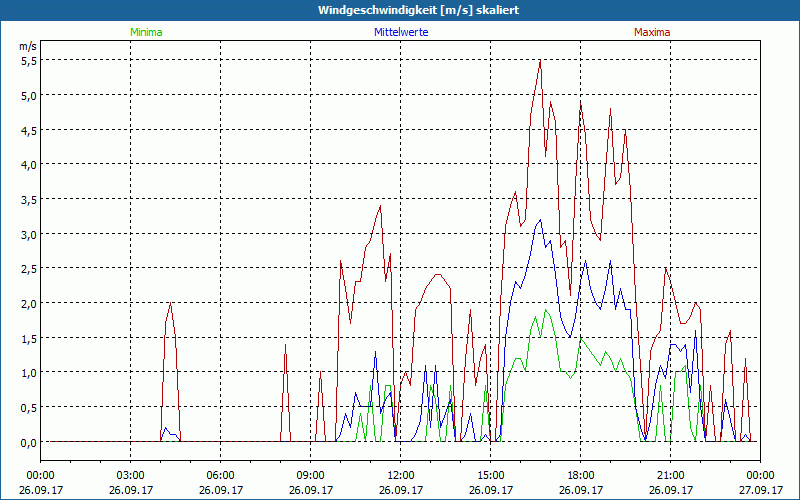Click the 4,0 y-axis value
The image size is (800, 500).
28,164
